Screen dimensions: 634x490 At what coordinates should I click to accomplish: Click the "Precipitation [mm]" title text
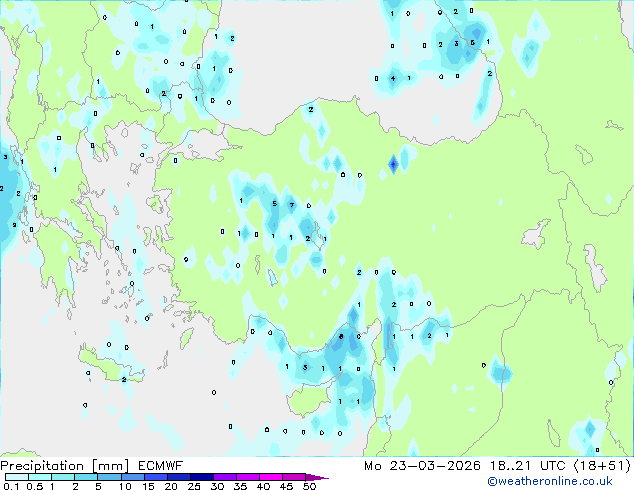[x=65, y=466]
